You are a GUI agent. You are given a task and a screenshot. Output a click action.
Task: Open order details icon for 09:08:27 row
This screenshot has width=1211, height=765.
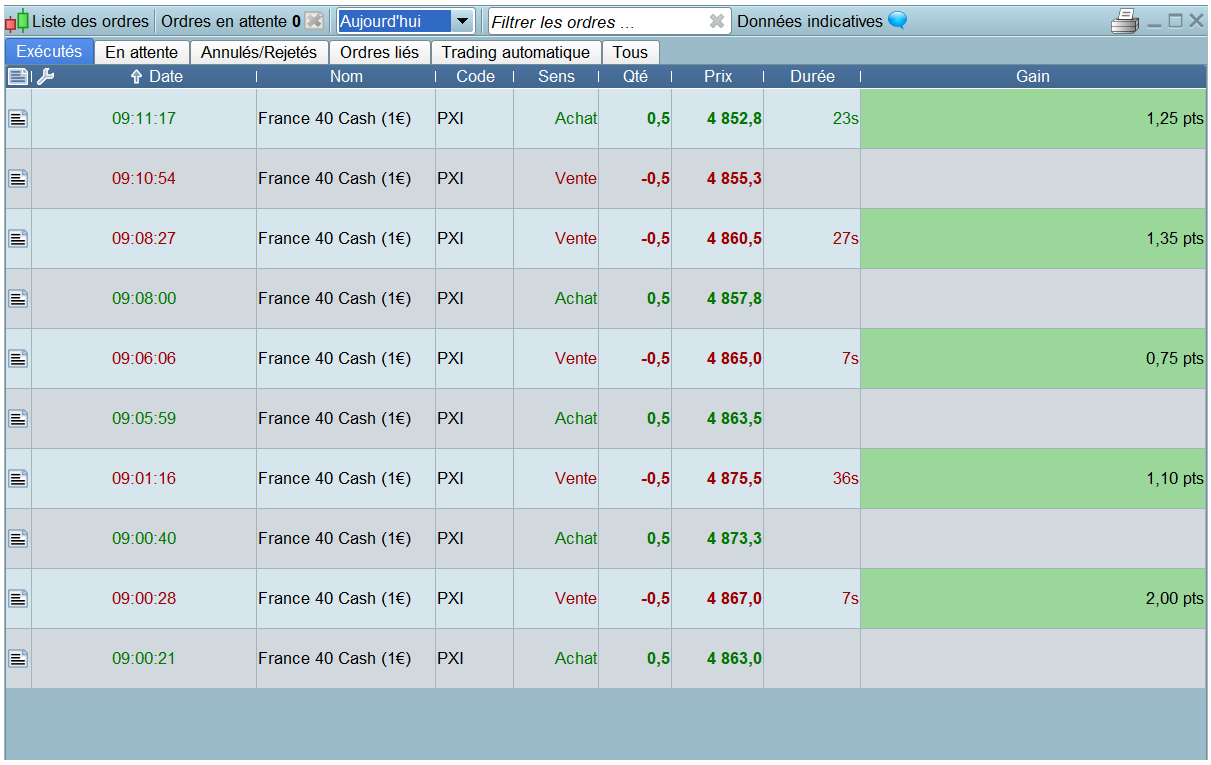(18, 238)
